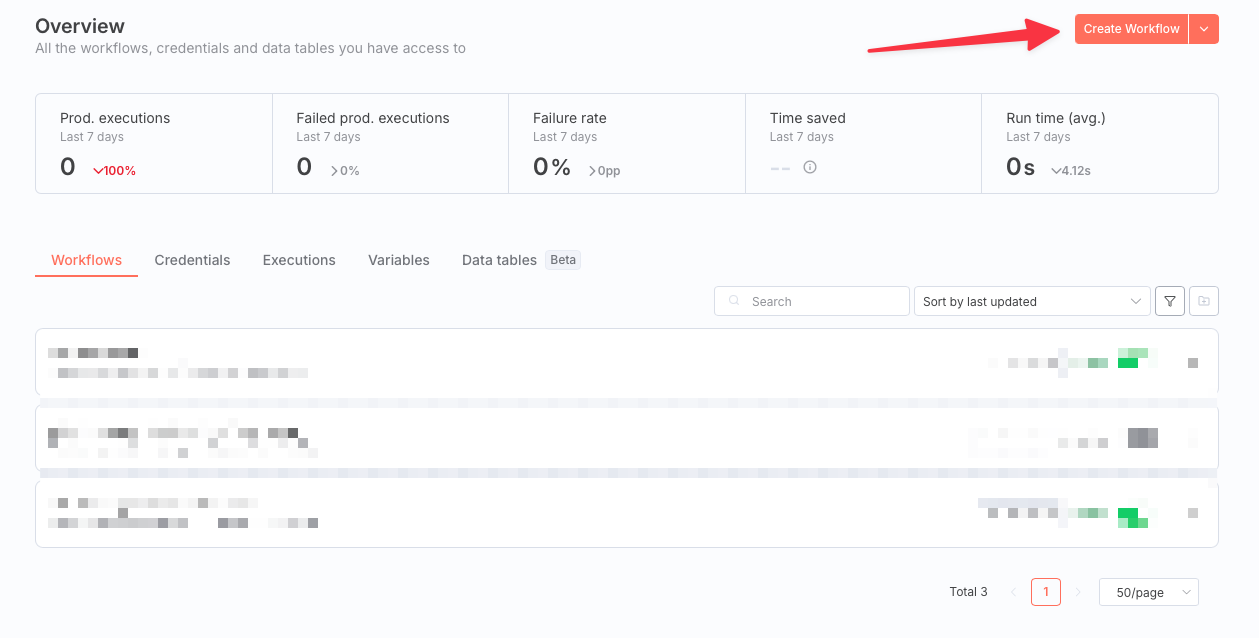Screen dimensions: 1259x638
Task: Click the add folder icon
Action: [x=1204, y=301]
